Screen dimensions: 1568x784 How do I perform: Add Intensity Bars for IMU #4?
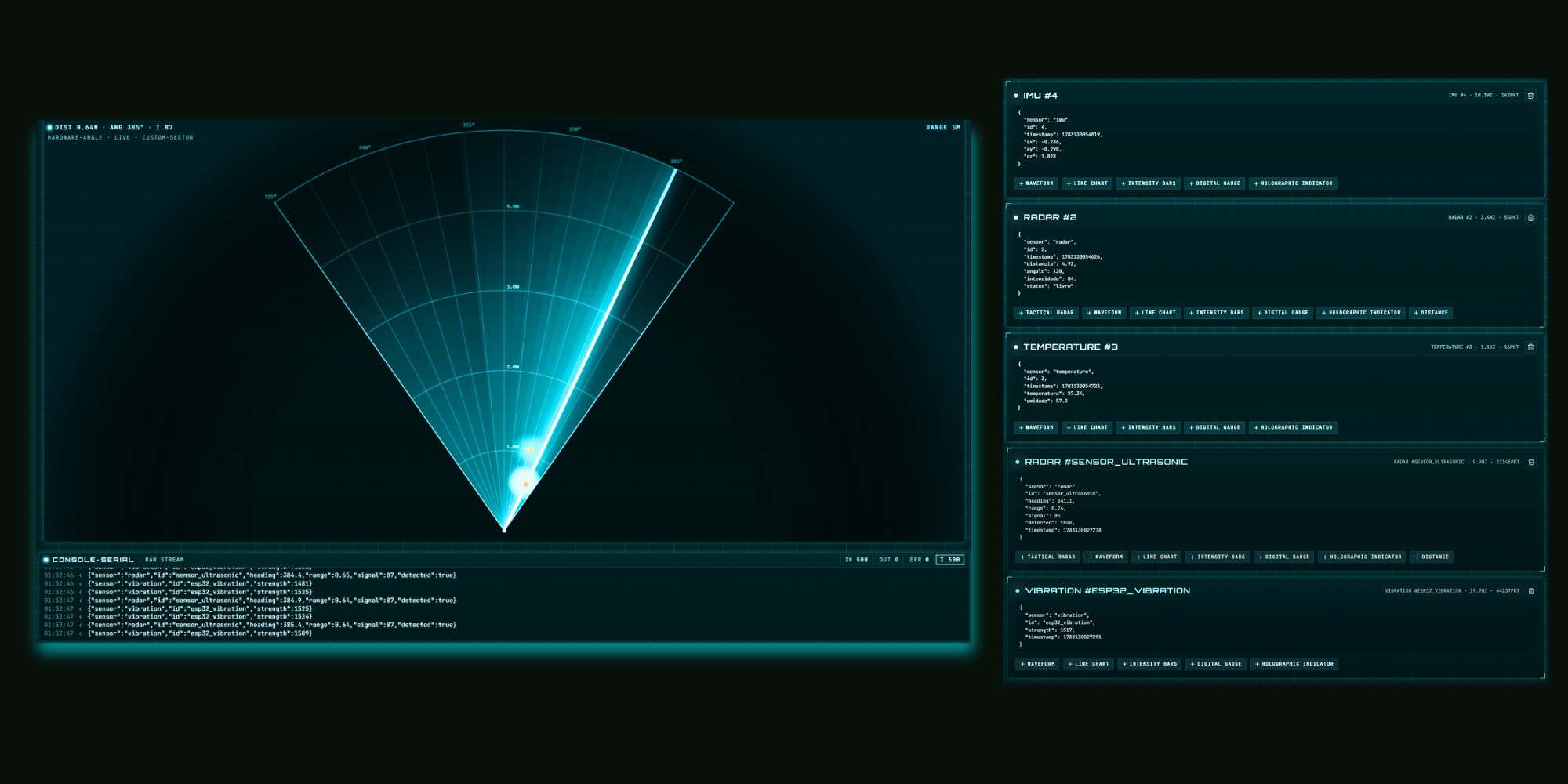pyautogui.click(x=1149, y=183)
